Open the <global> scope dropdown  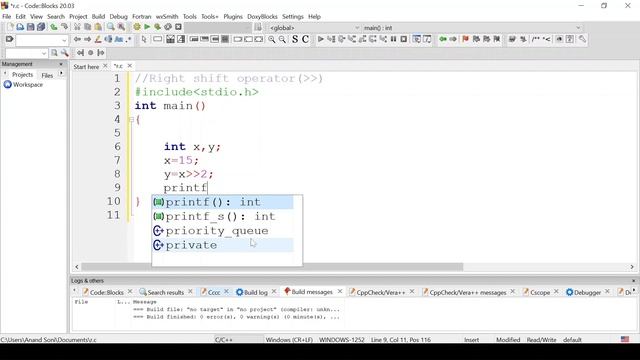314,28
